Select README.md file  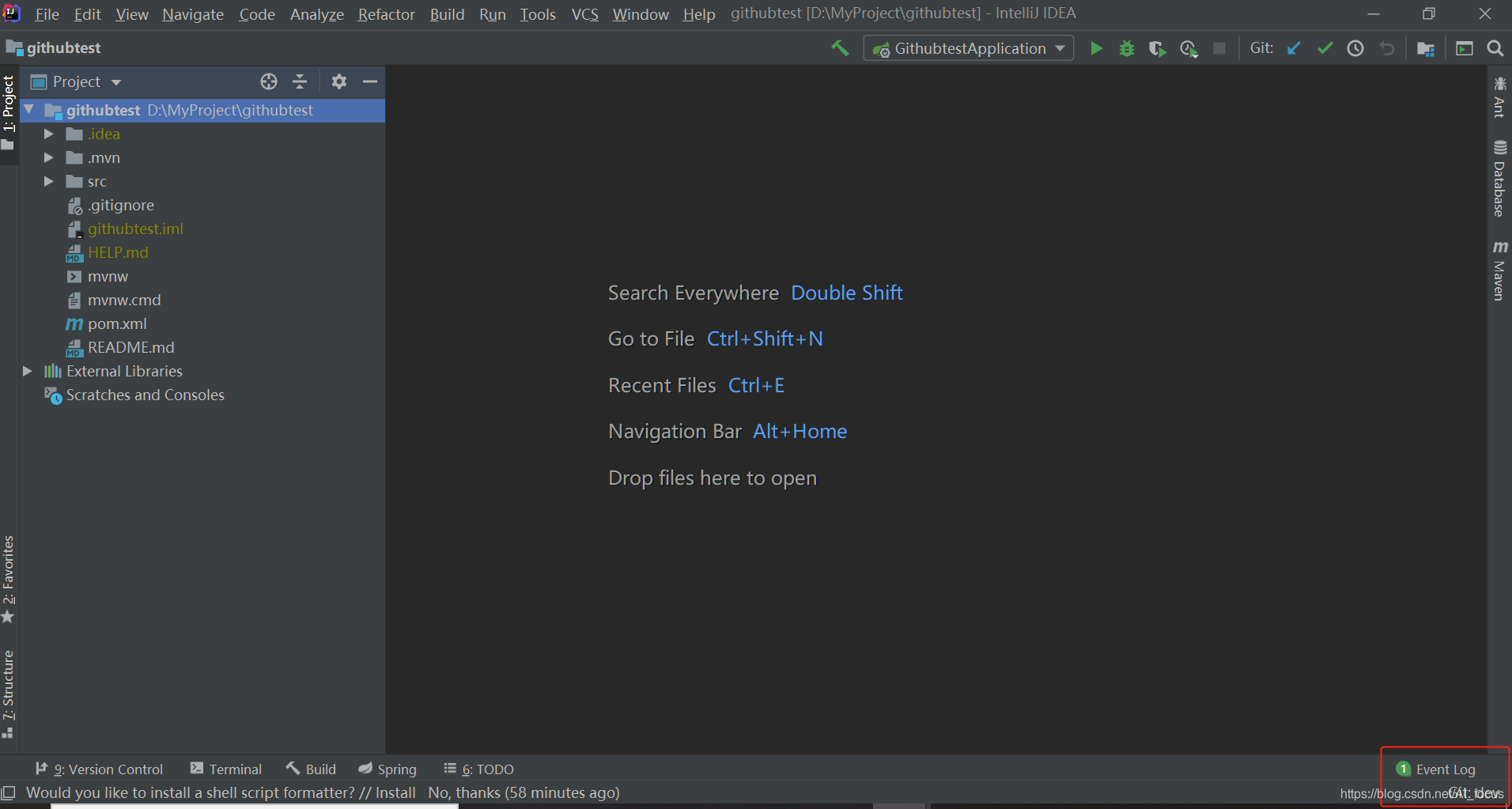coord(131,347)
